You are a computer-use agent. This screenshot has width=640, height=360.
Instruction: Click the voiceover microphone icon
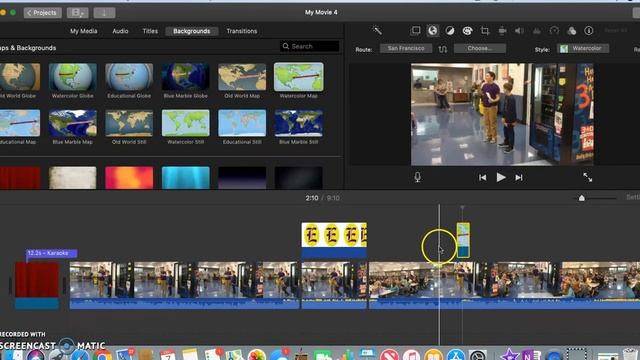tap(417, 177)
